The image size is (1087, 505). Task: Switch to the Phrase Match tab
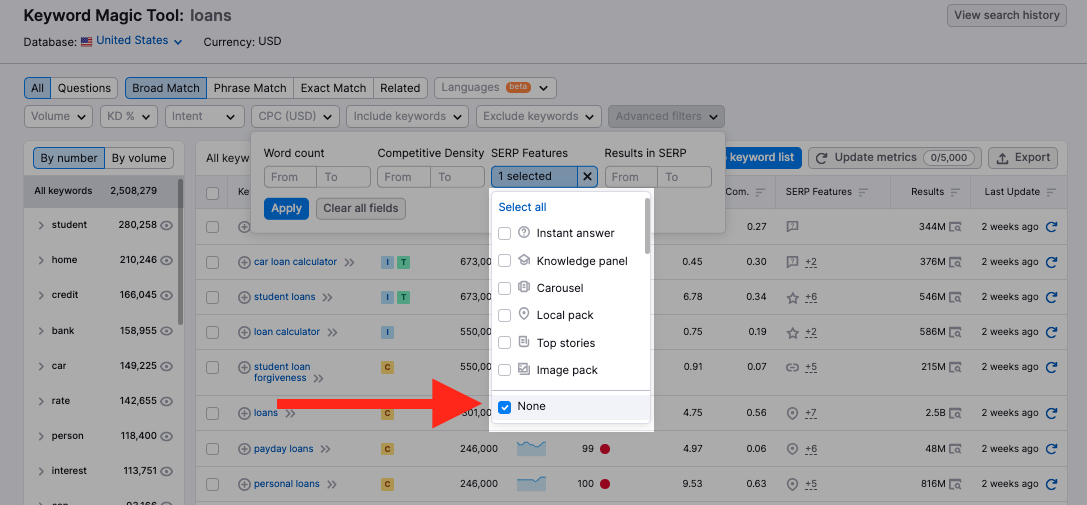click(x=249, y=88)
